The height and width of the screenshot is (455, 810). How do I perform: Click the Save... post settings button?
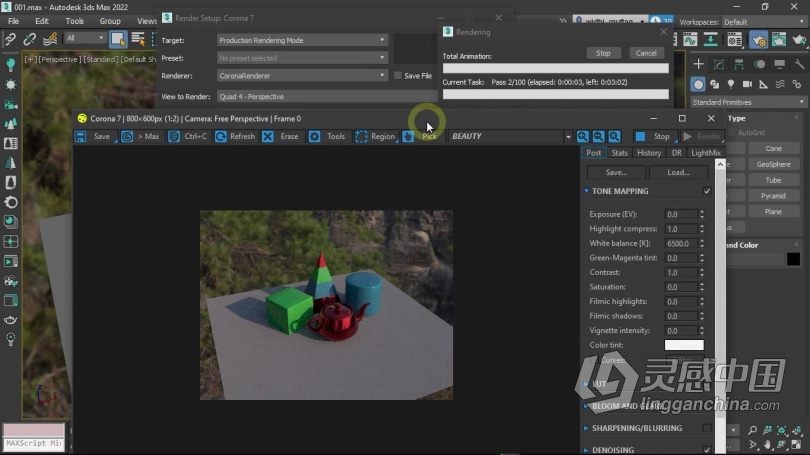coord(616,172)
